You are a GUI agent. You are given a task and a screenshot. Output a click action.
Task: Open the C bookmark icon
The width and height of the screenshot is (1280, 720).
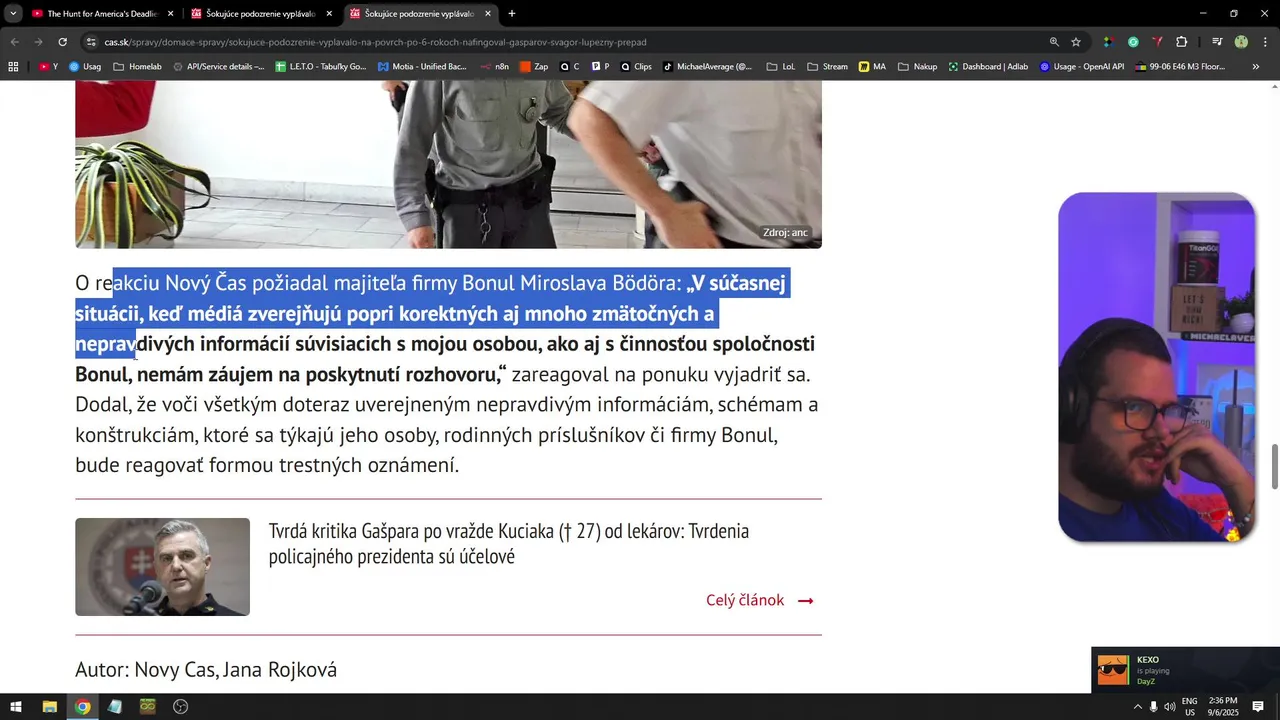pos(569,67)
